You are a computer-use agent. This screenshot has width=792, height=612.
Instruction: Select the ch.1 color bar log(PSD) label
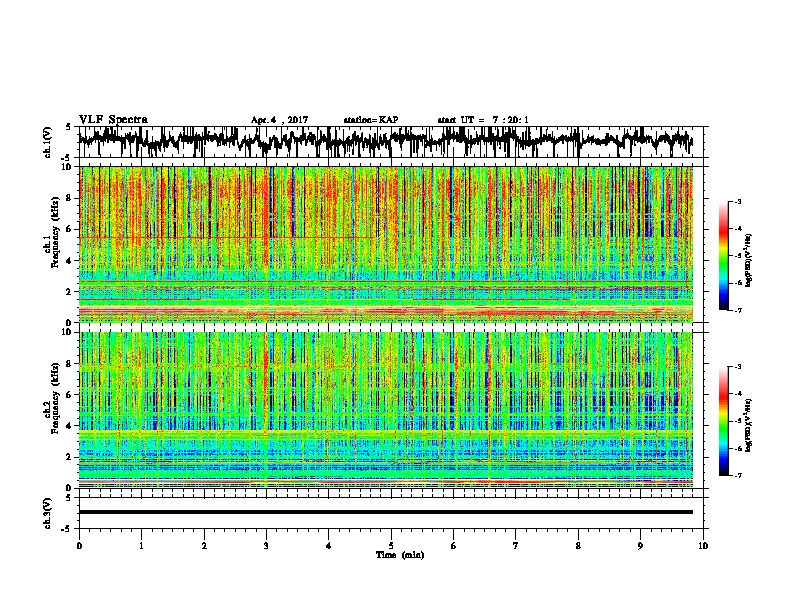point(749,260)
